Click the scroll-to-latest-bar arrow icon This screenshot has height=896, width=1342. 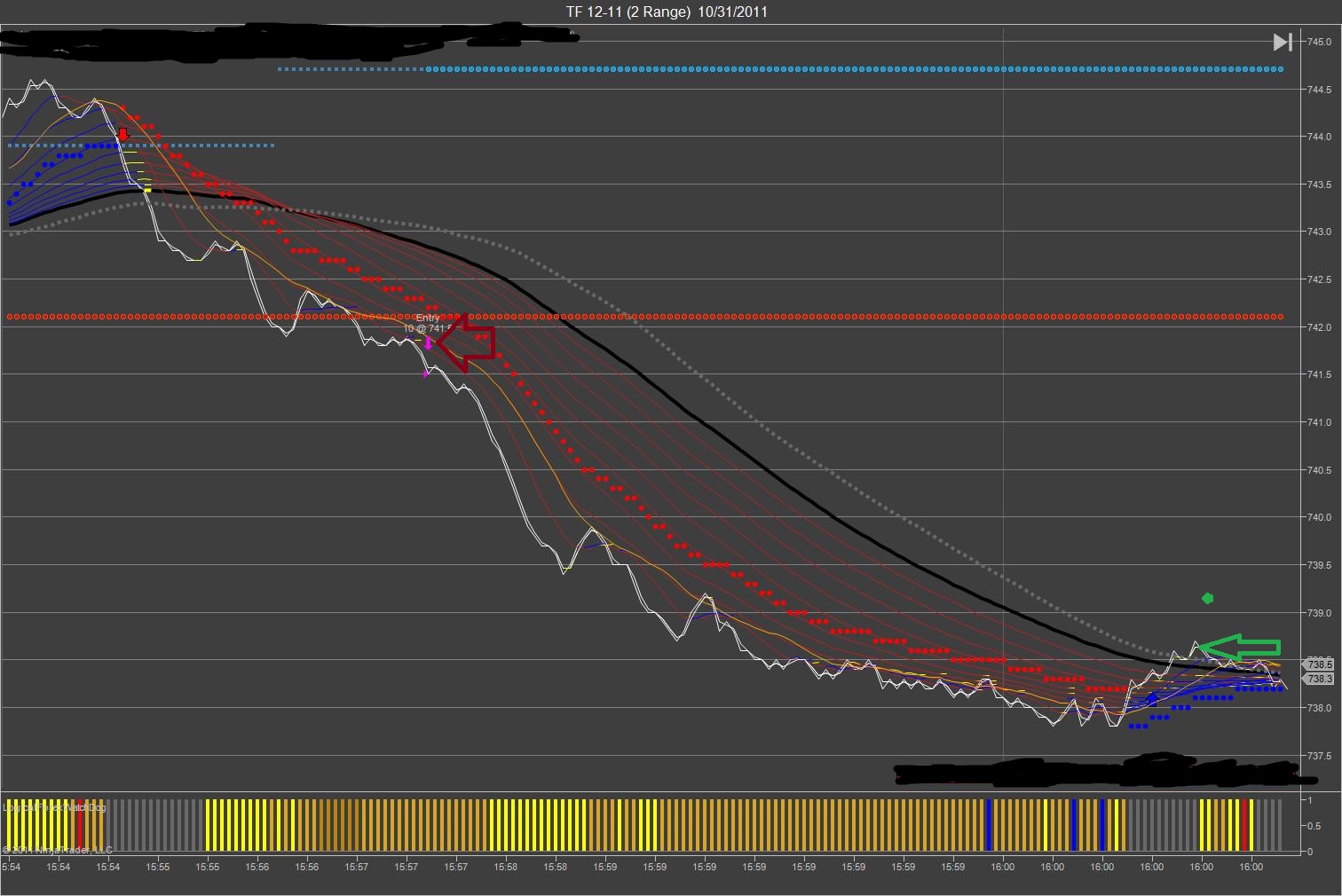(x=1283, y=42)
